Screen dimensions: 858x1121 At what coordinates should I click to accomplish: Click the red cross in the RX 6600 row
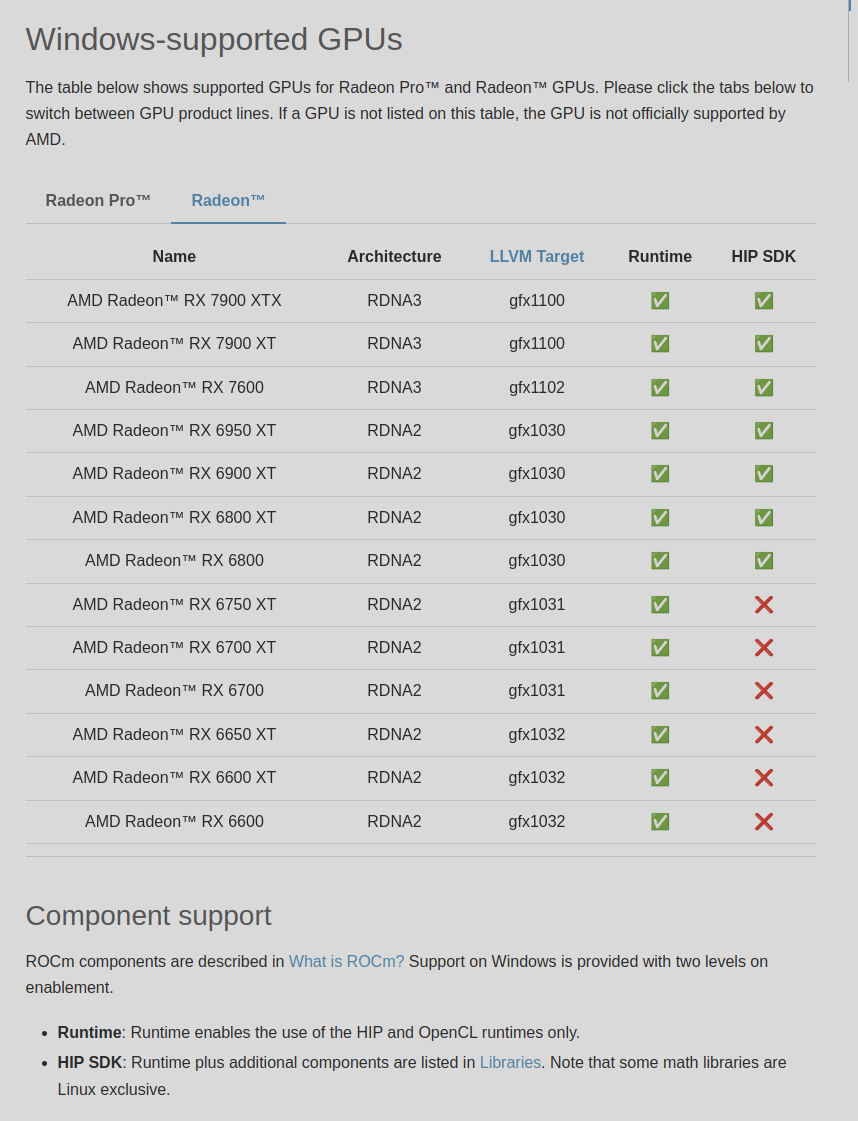pyautogui.click(x=764, y=821)
